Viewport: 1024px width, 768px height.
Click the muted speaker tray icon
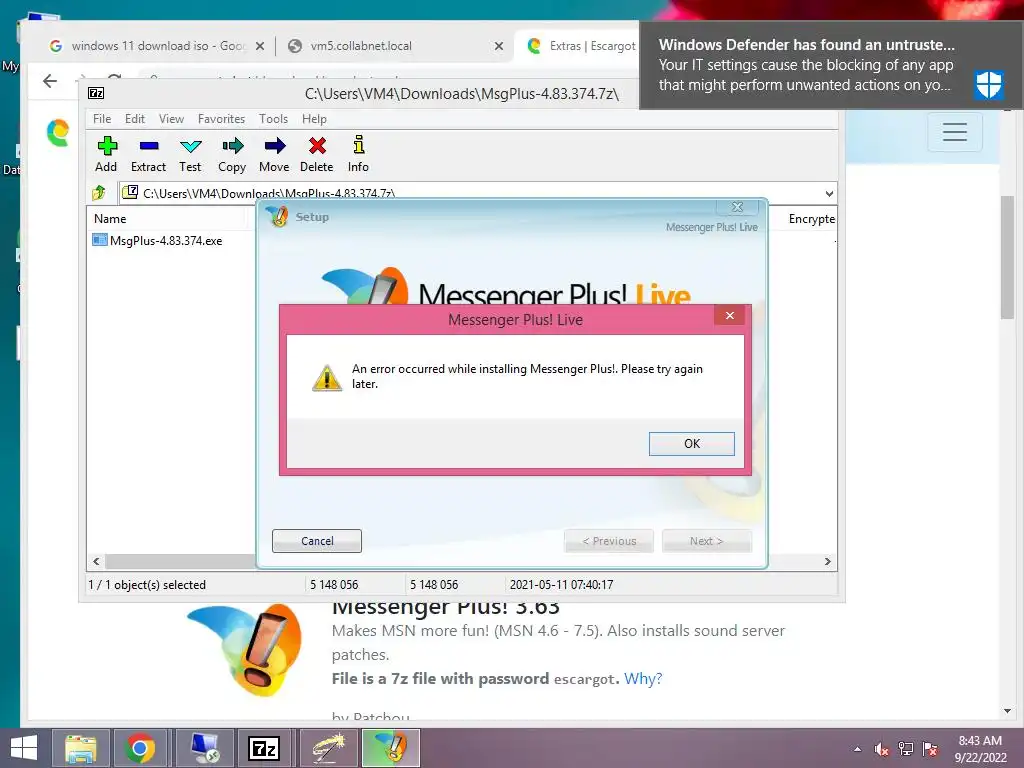coord(881,749)
